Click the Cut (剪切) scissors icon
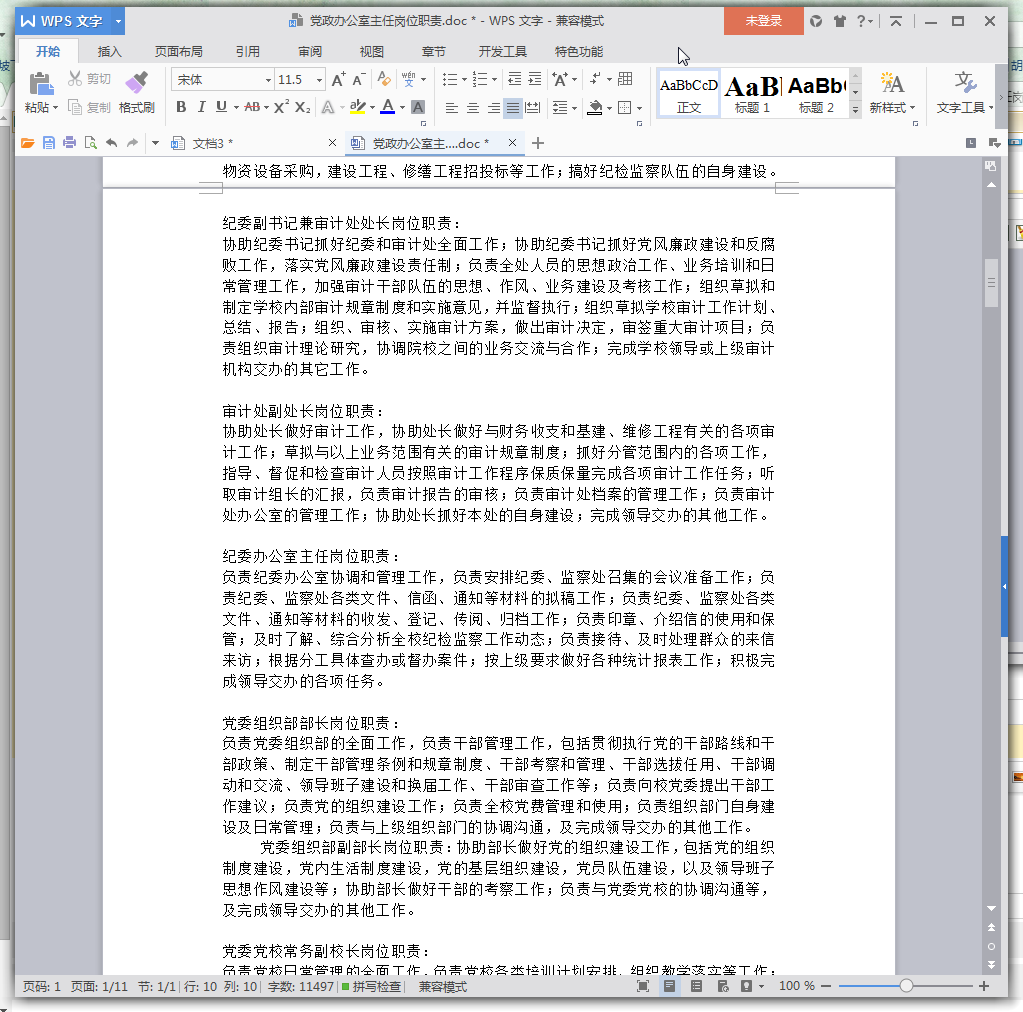 pos(75,79)
